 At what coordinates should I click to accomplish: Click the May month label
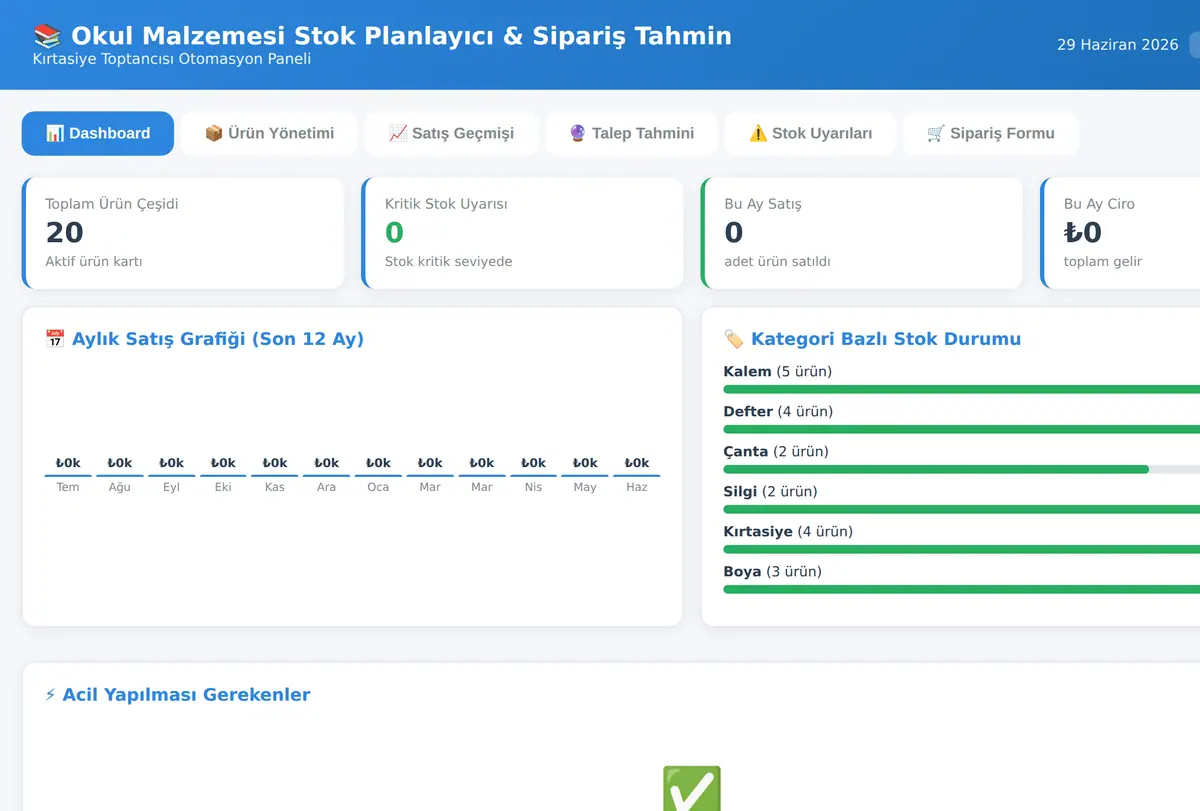(585, 487)
